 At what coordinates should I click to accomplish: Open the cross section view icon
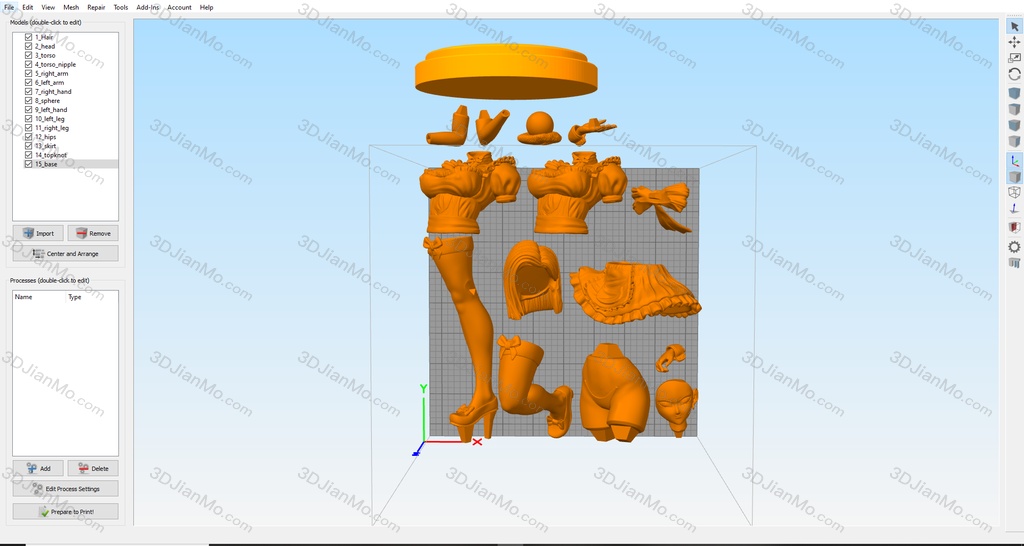click(1014, 227)
